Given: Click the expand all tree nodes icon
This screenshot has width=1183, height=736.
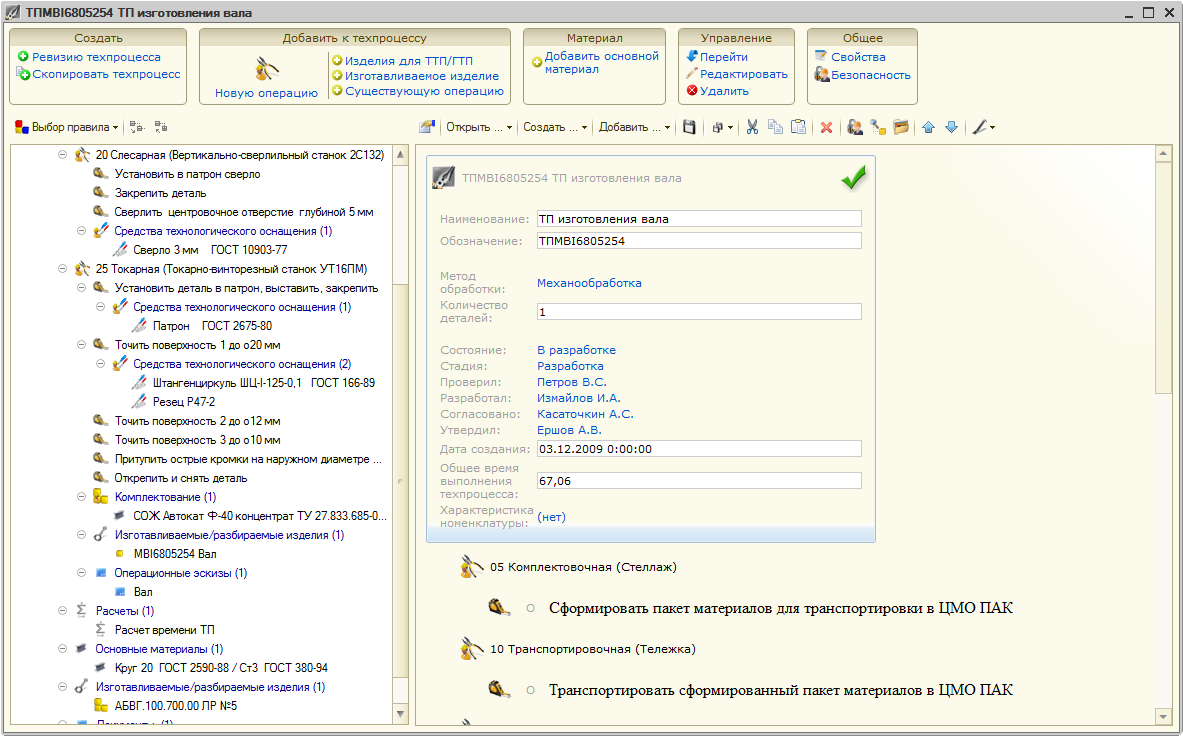Looking at the screenshot, I should pyautogui.click(x=138, y=128).
